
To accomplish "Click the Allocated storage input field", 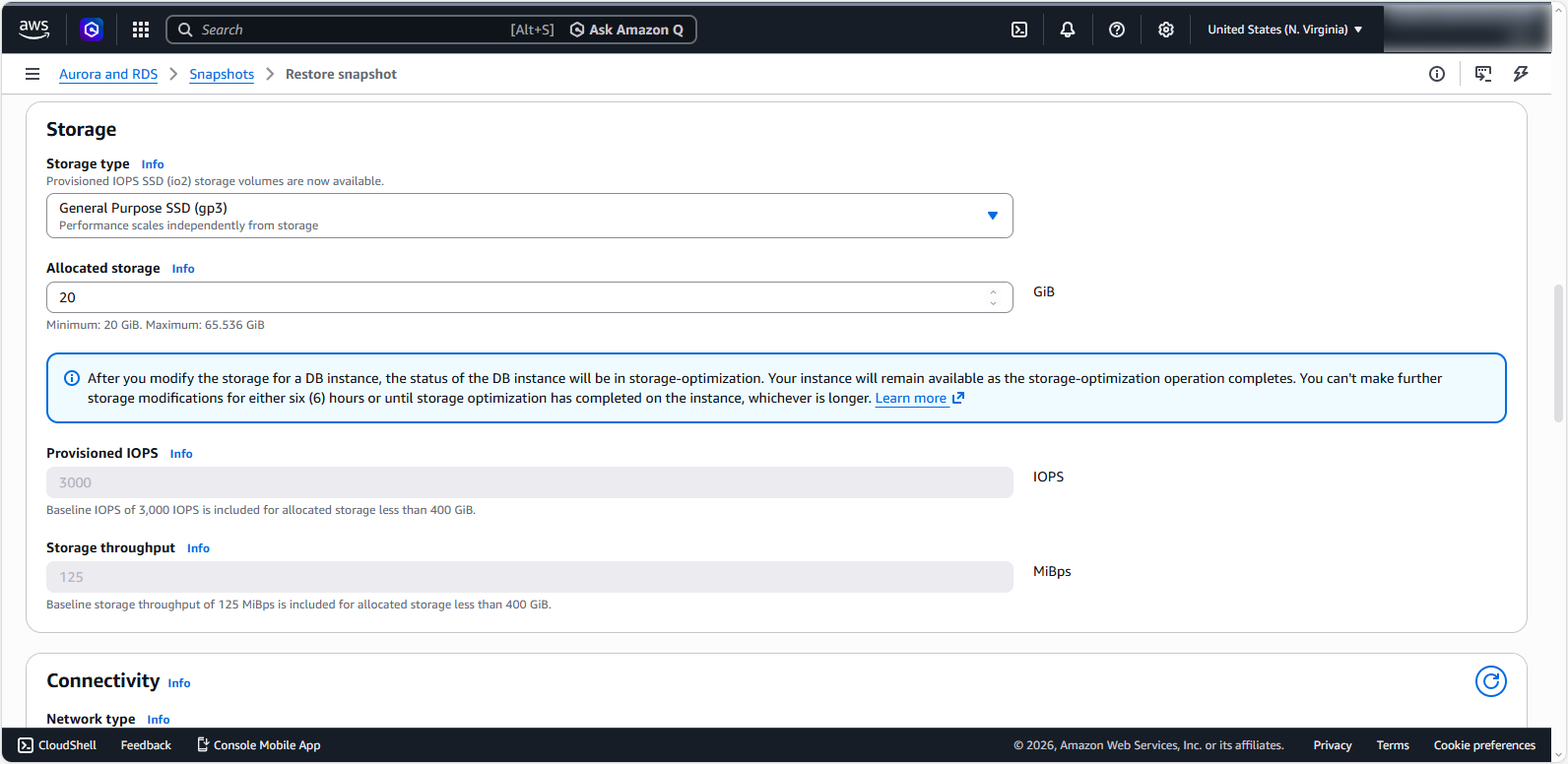I will [x=530, y=297].
